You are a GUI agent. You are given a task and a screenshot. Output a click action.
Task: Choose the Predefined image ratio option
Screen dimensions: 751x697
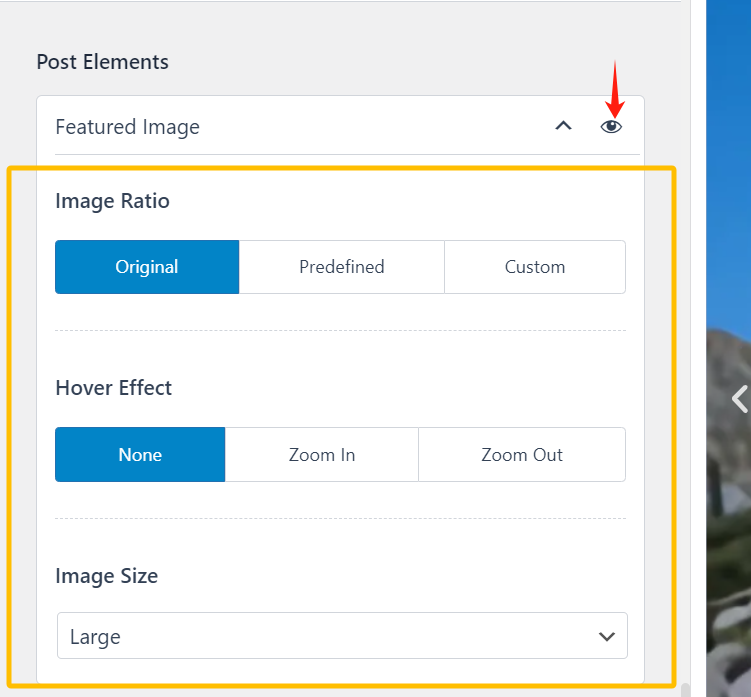[x=342, y=267]
